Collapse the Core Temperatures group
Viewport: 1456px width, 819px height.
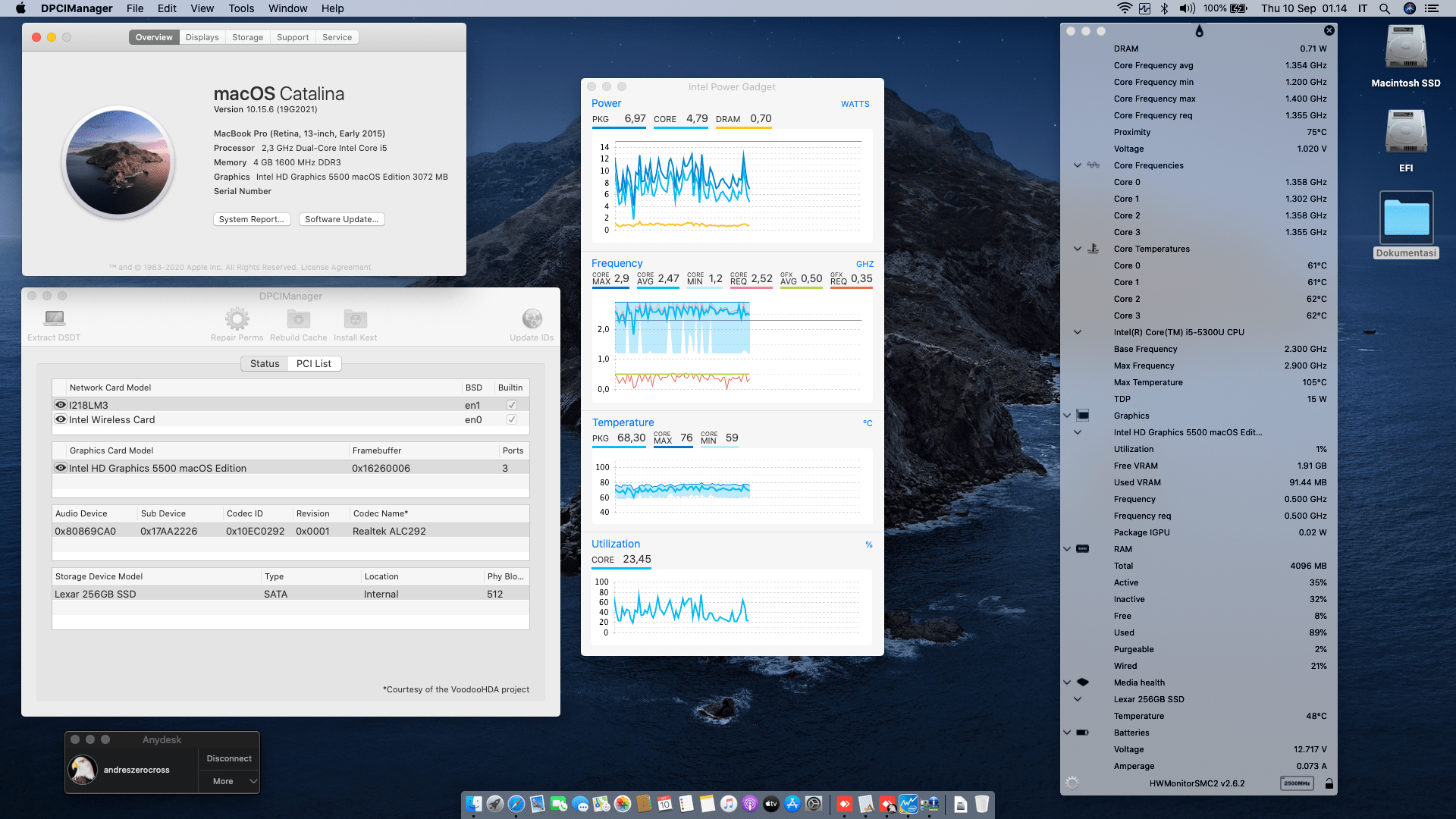pos(1078,249)
